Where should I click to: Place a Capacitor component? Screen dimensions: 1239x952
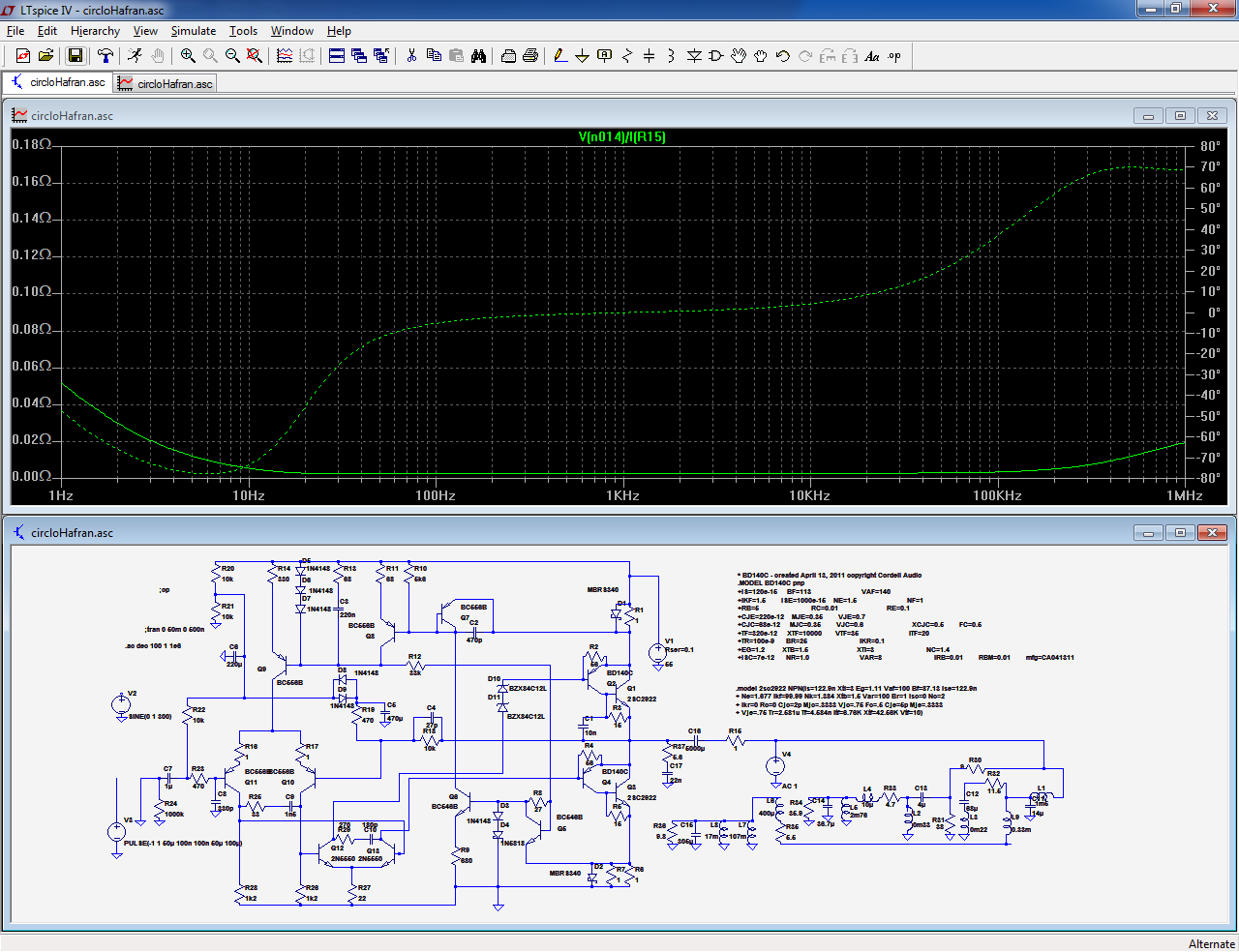pyautogui.click(x=650, y=56)
